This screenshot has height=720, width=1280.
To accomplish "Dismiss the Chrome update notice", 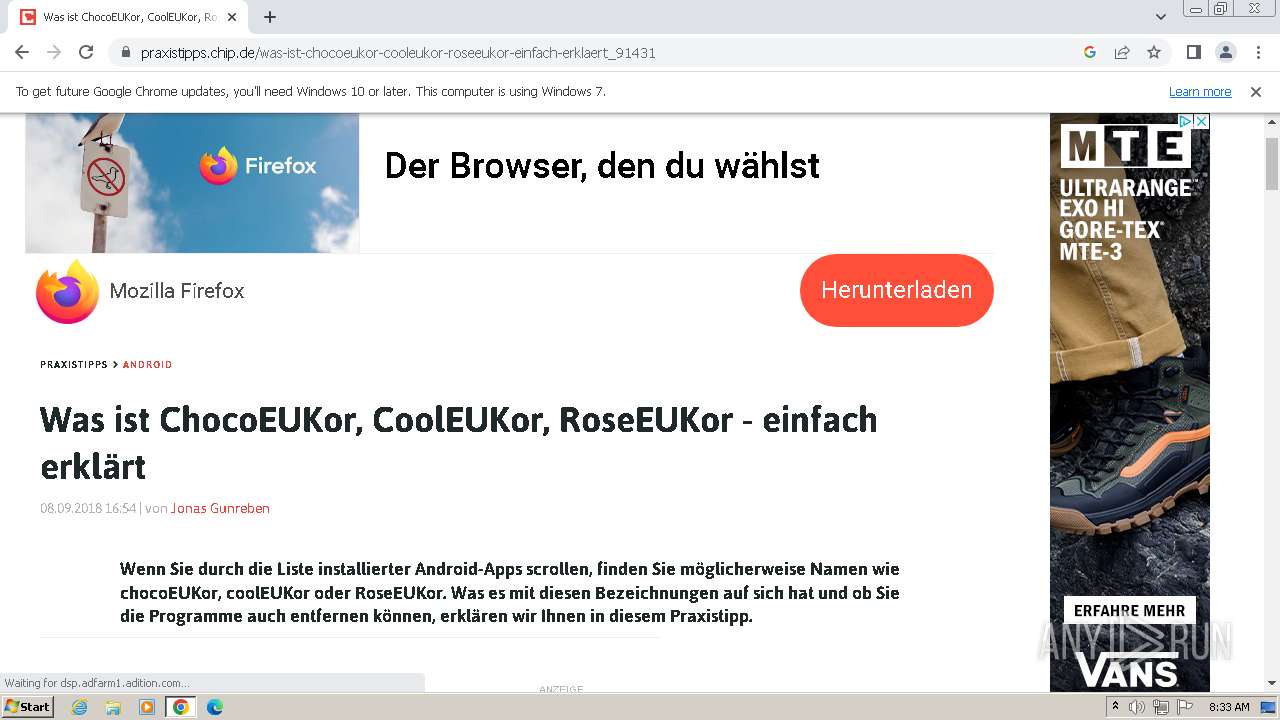I will click(1256, 92).
